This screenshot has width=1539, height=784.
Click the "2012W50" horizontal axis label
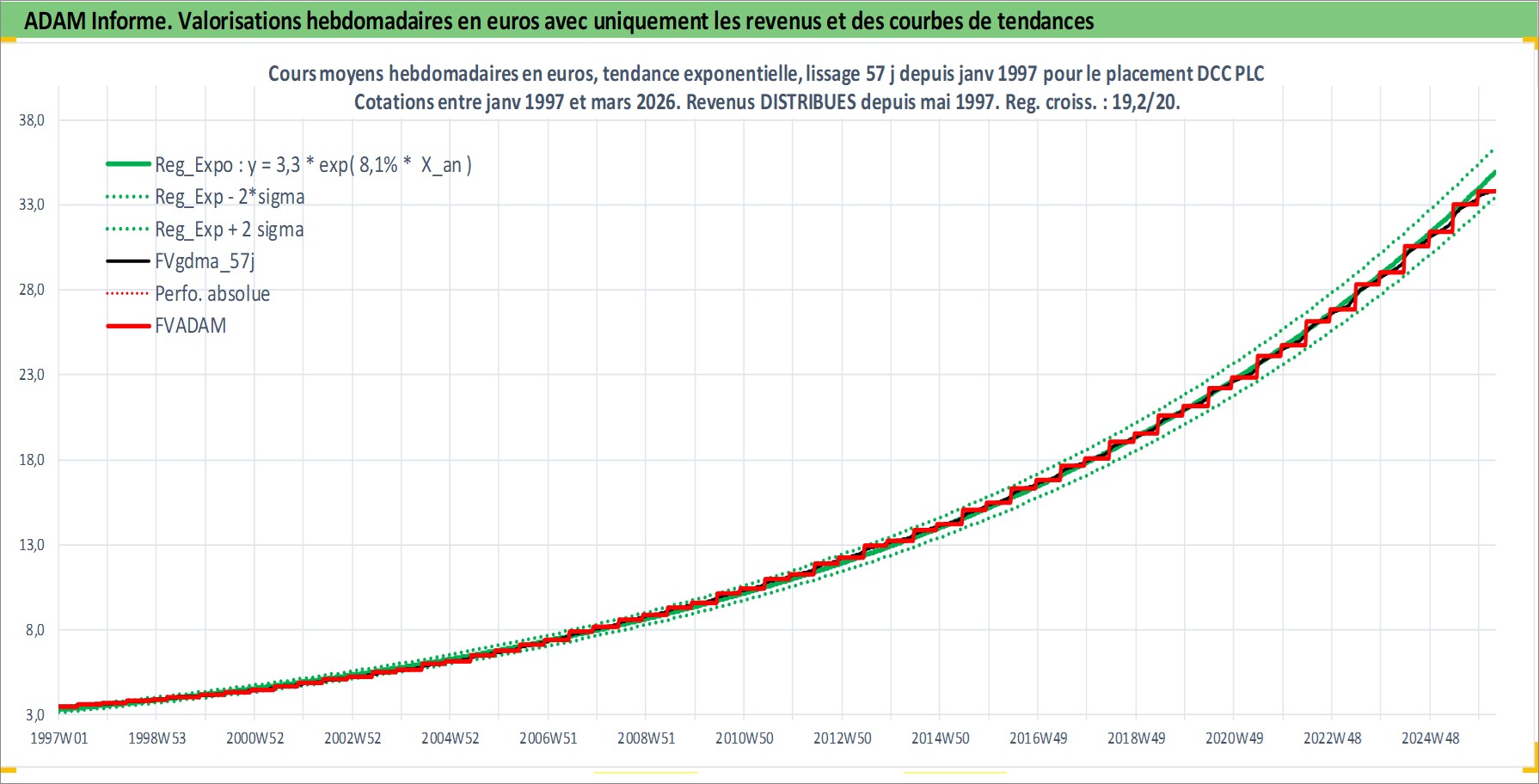(843, 738)
